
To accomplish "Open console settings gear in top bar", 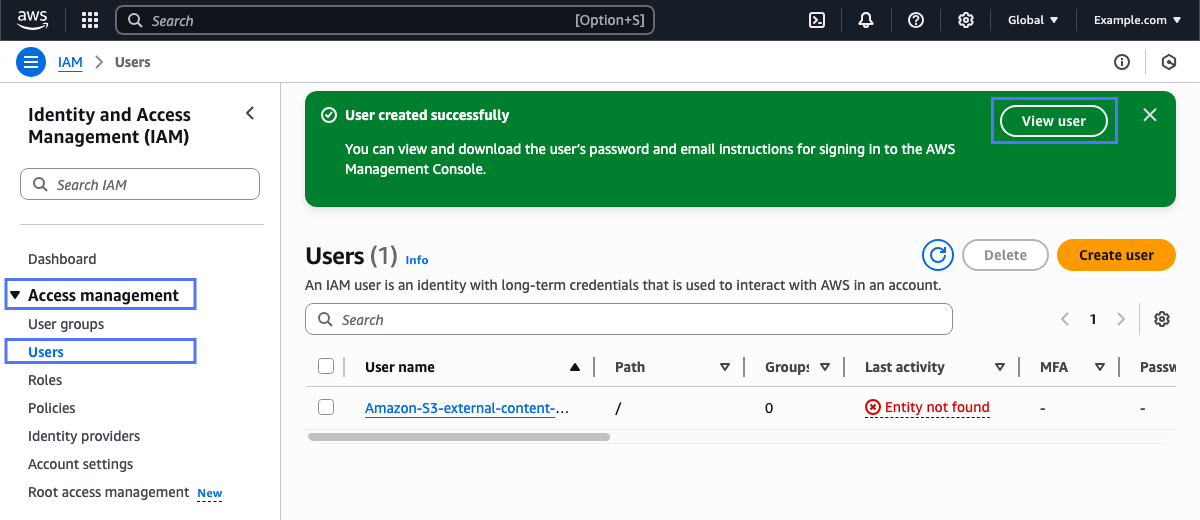I will (x=966, y=20).
